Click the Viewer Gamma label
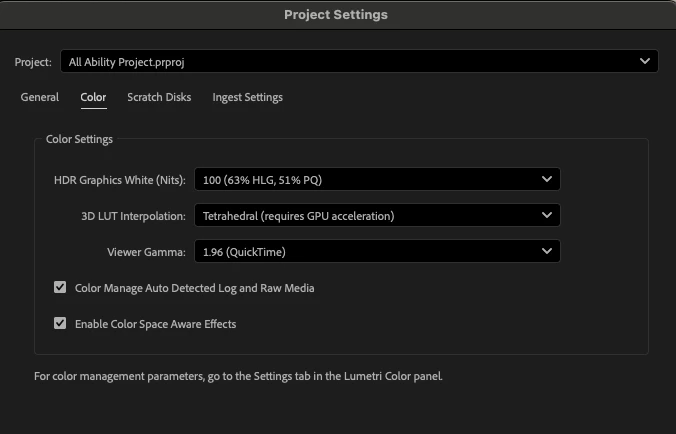The image size is (676, 434). [x=146, y=251]
